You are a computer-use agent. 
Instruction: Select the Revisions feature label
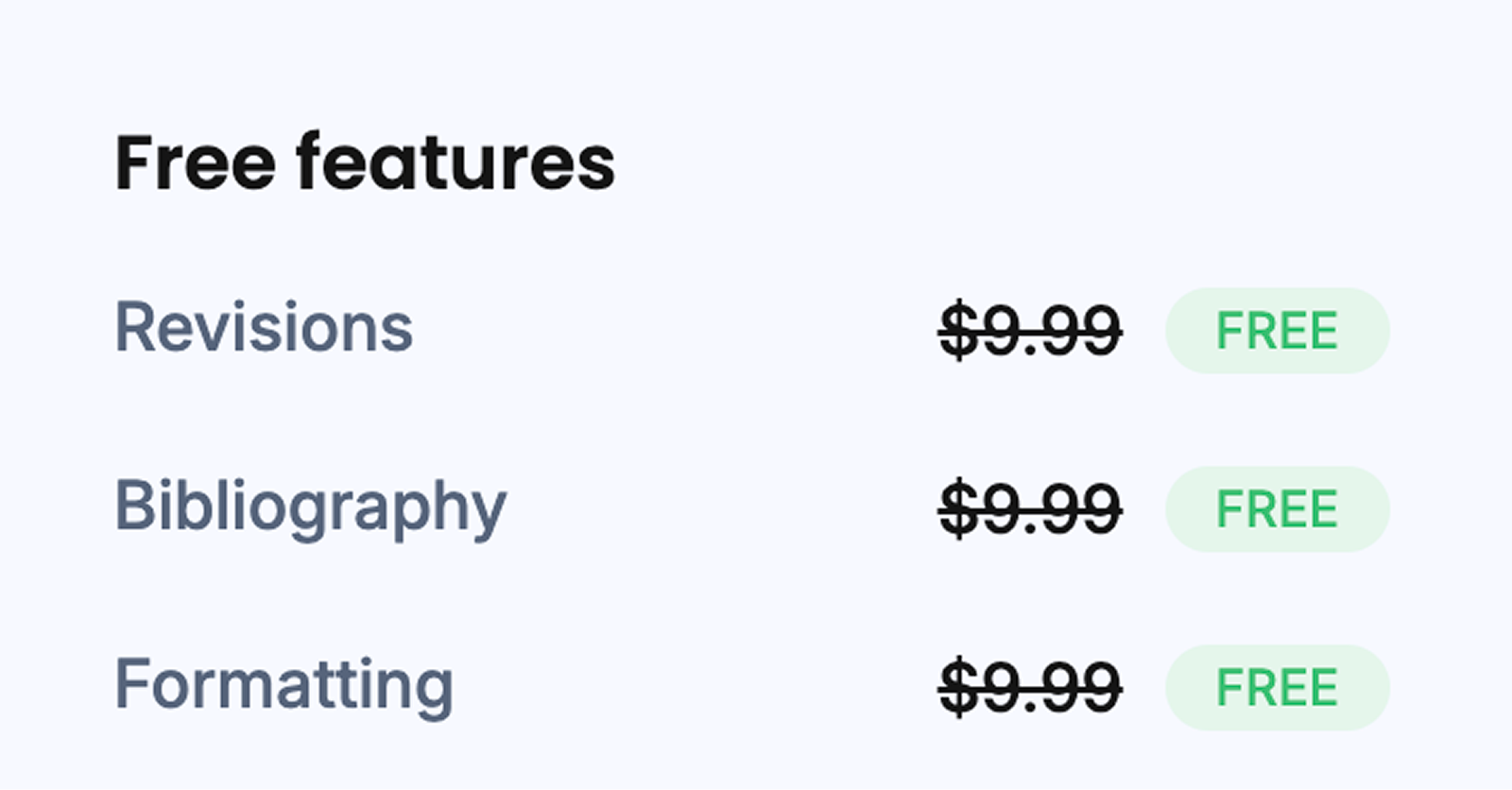pos(264,328)
